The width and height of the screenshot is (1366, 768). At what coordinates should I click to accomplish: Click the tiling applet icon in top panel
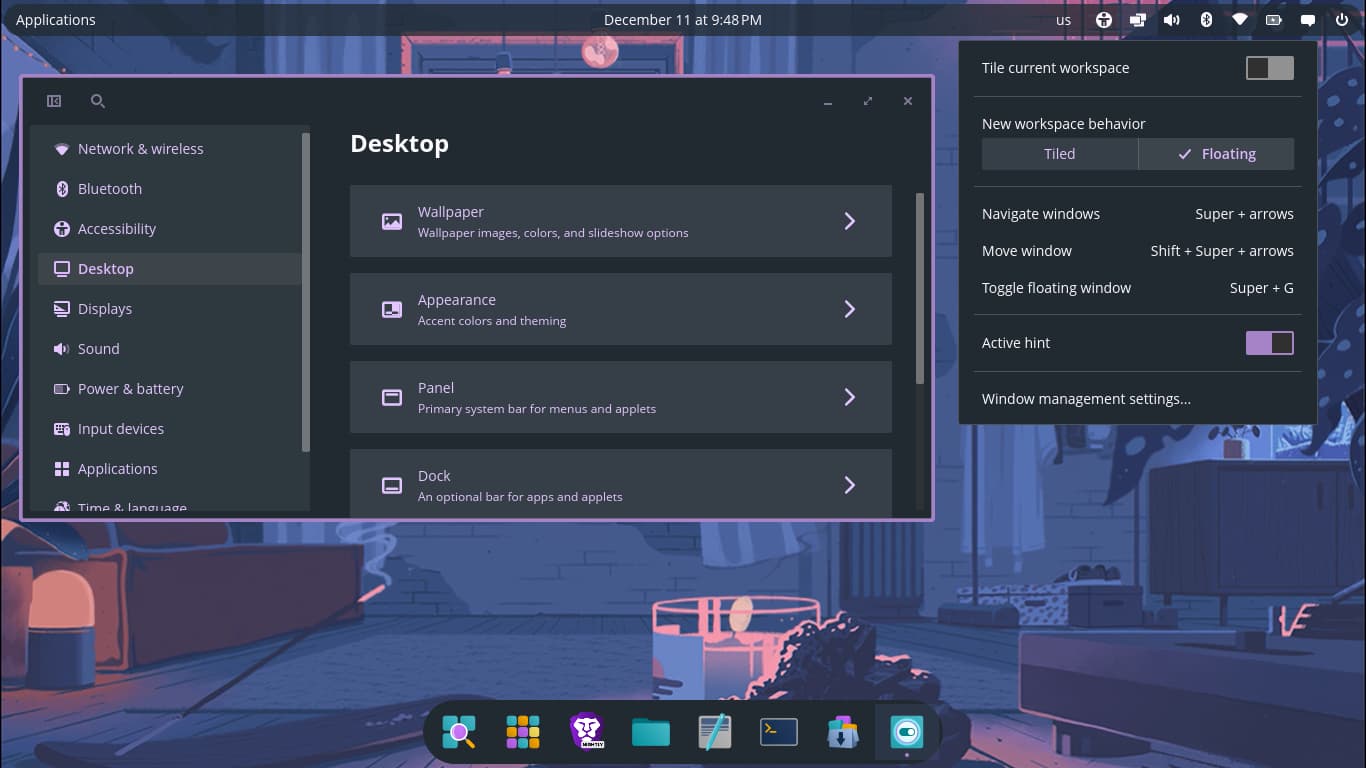[x=1137, y=20]
